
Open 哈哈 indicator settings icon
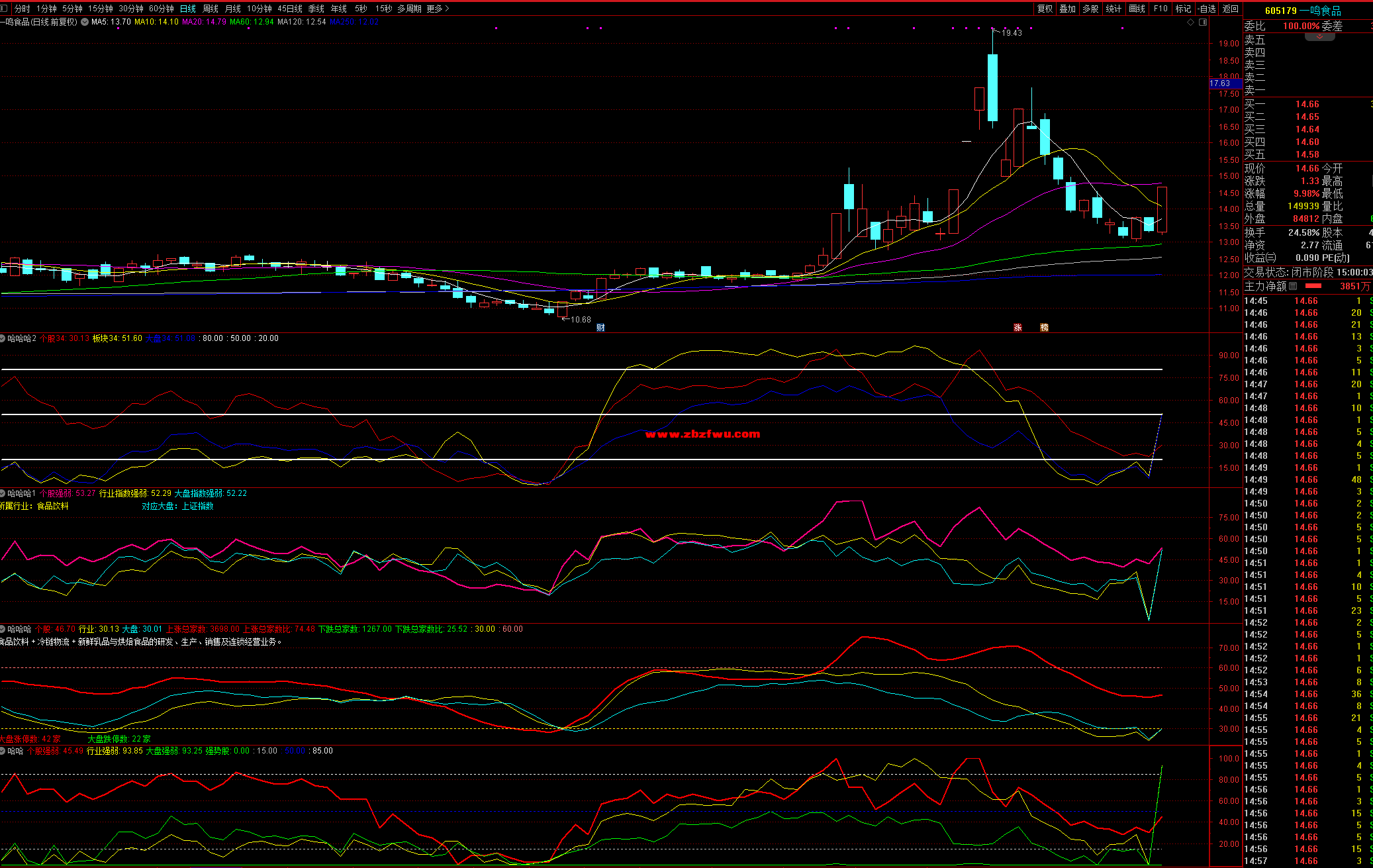[x=3, y=751]
